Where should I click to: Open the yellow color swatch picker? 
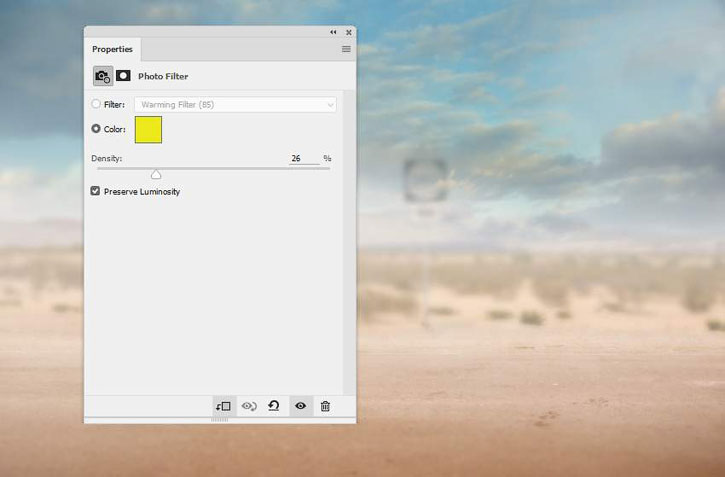[x=148, y=129]
